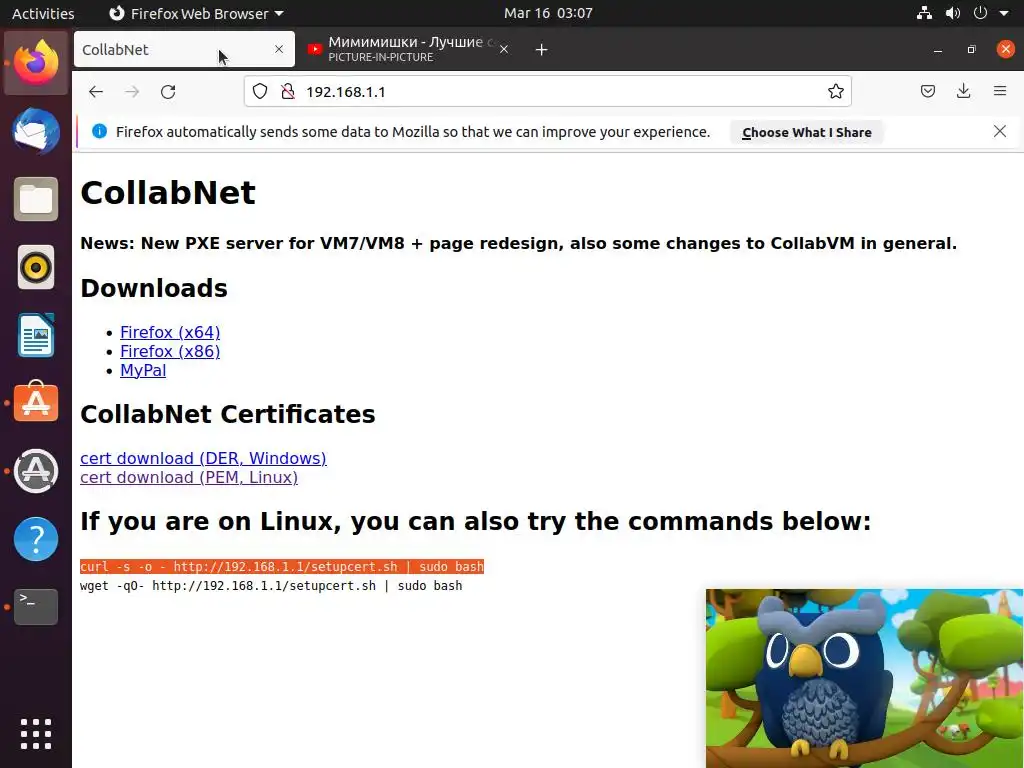This screenshot has width=1024, height=768.
Task: Click the Downloads section heading
Action: (x=154, y=288)
